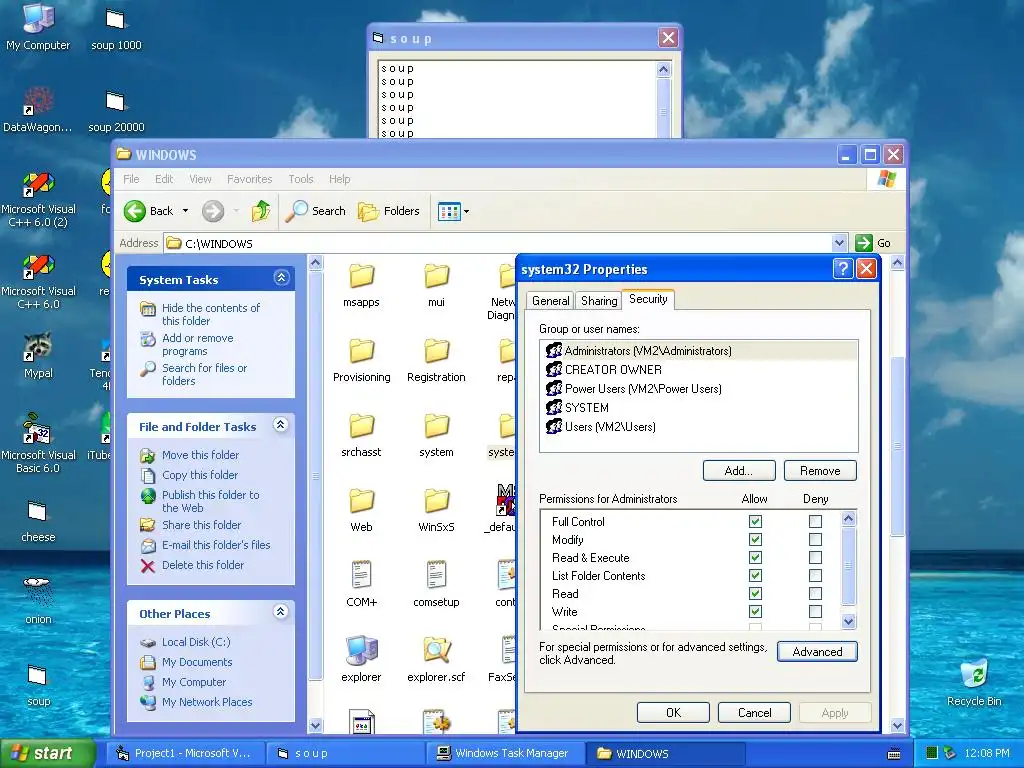Select the WinSxS folder
Image resolution: width=1024 pixels, height=768 pixels.
[x=436, y=511]
